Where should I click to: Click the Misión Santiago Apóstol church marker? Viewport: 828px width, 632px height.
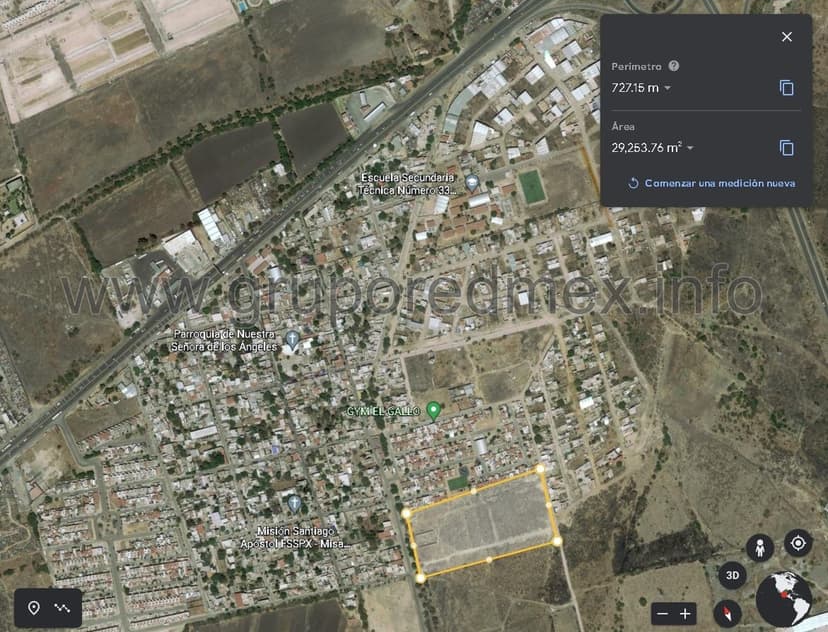294,503
